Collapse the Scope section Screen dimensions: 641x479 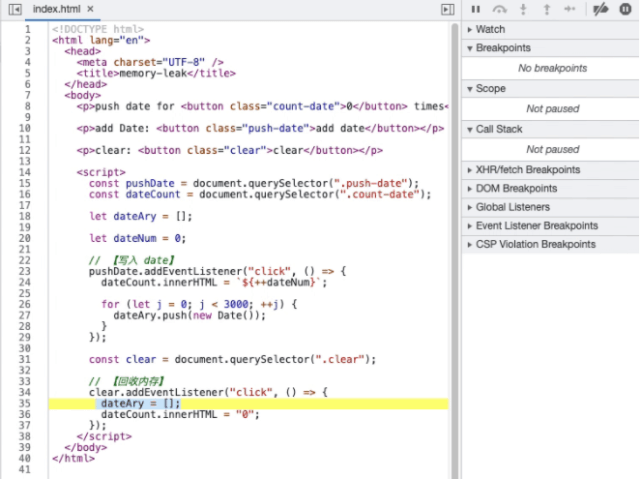pyautogui.click(x=550, y=89)
